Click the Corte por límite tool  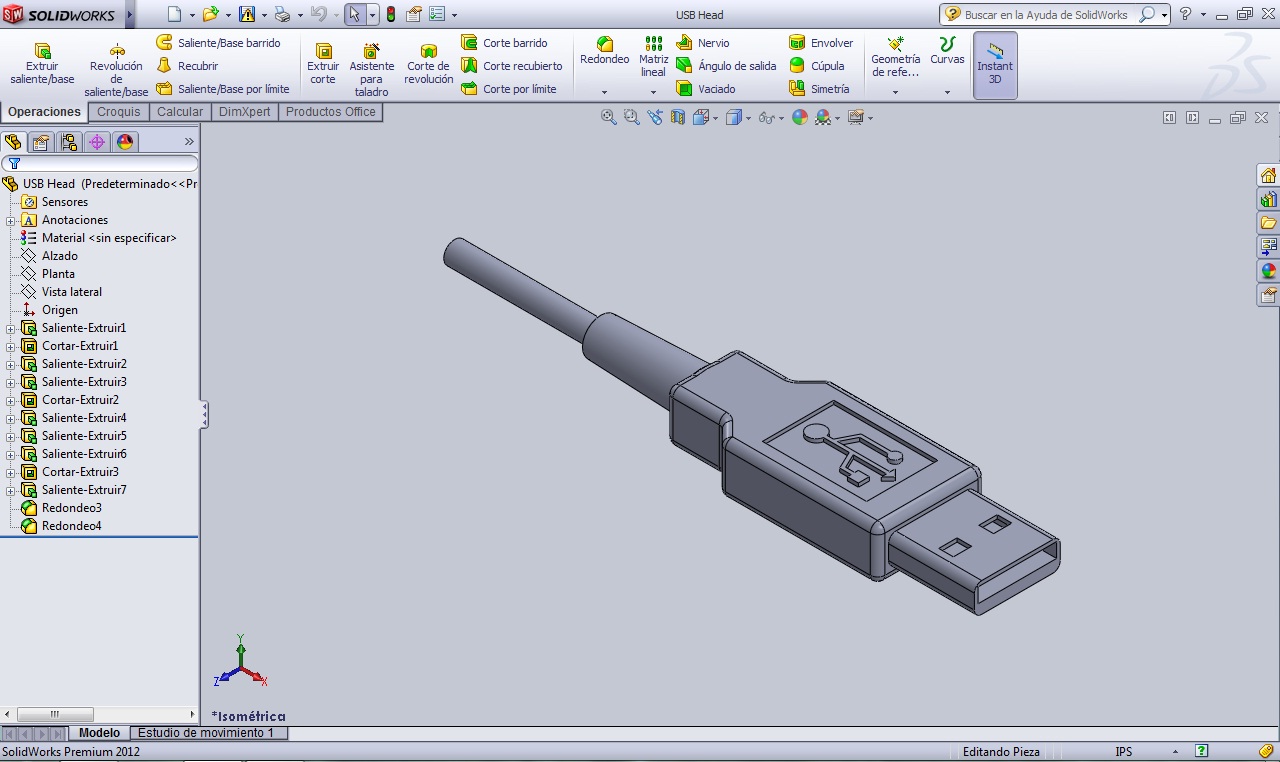tap(509, 89)
